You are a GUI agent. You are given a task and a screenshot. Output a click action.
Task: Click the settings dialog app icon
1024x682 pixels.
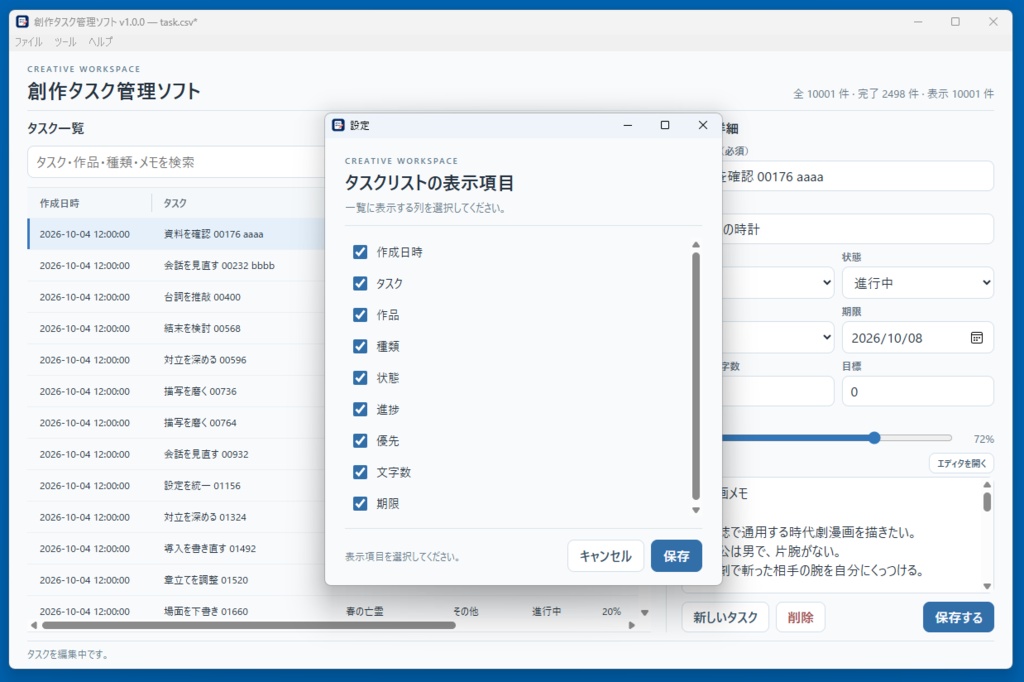click(x=338, y=125)
